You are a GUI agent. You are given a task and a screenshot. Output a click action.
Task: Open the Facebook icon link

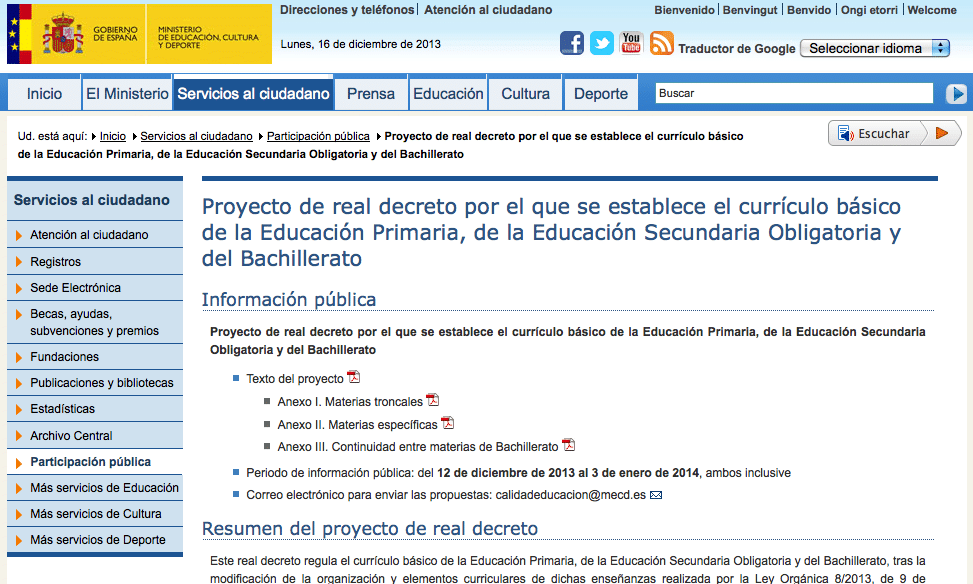pyautogui.click(x=572, y=43)
